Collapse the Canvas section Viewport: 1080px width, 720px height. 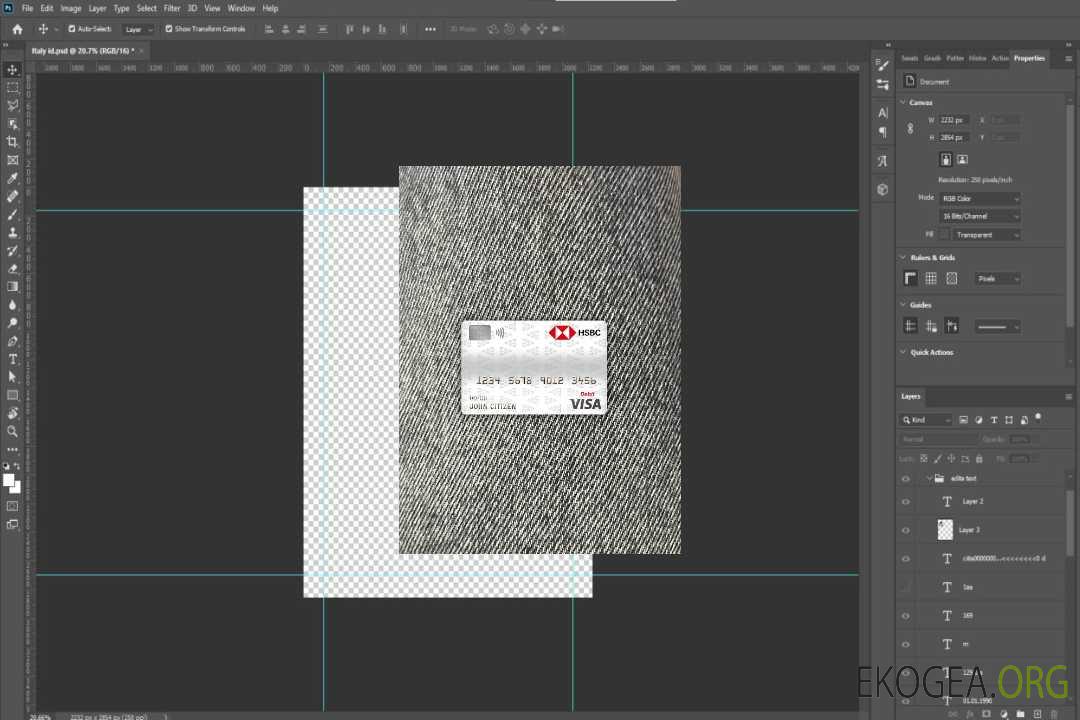coord(903,102)
